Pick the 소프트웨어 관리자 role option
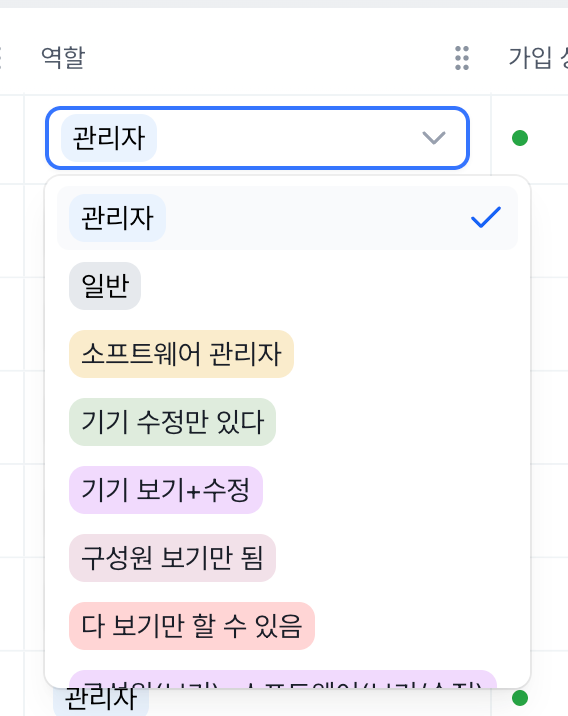The width and height of the screenshot is (568, 716). click(181, 354)
